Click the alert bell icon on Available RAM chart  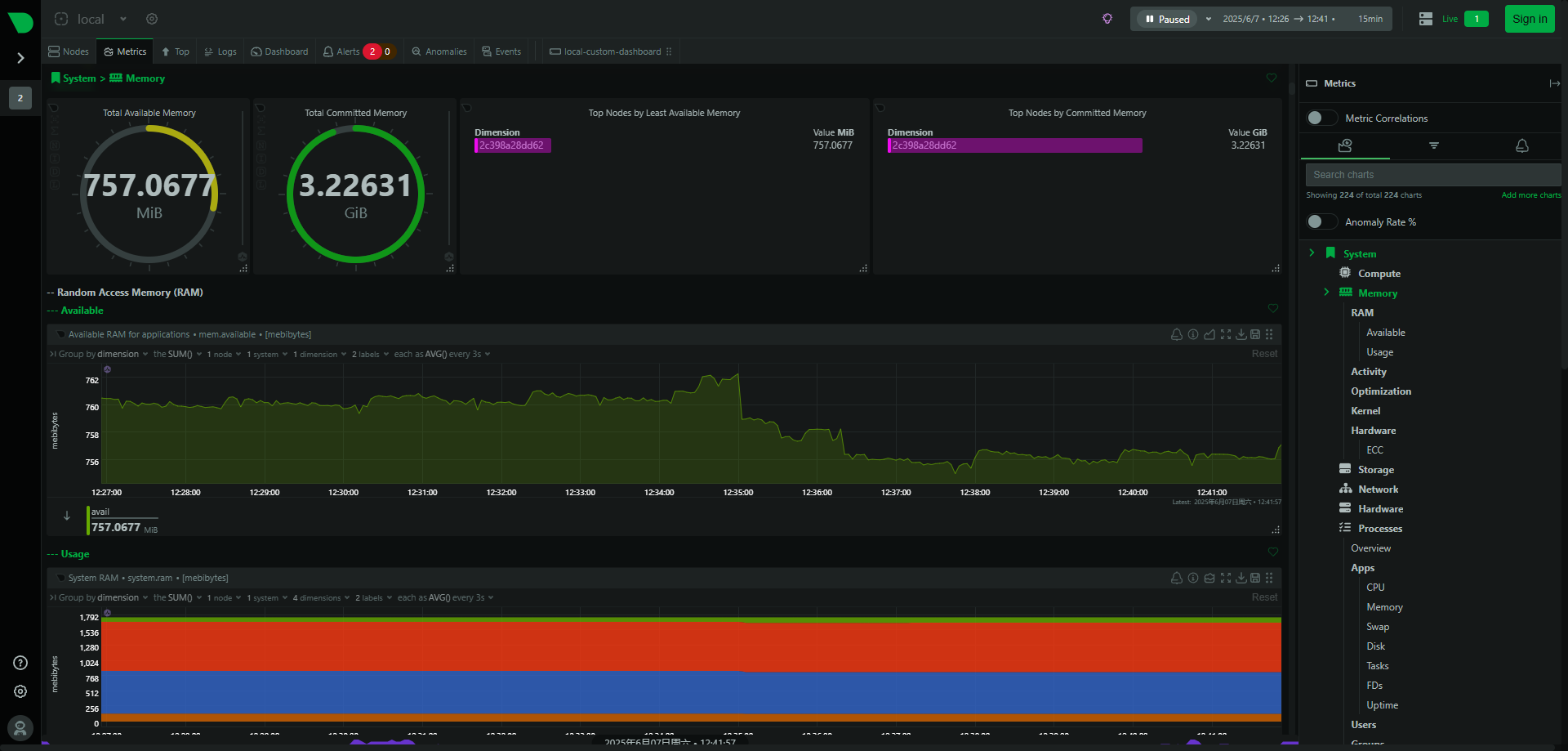1176,334
